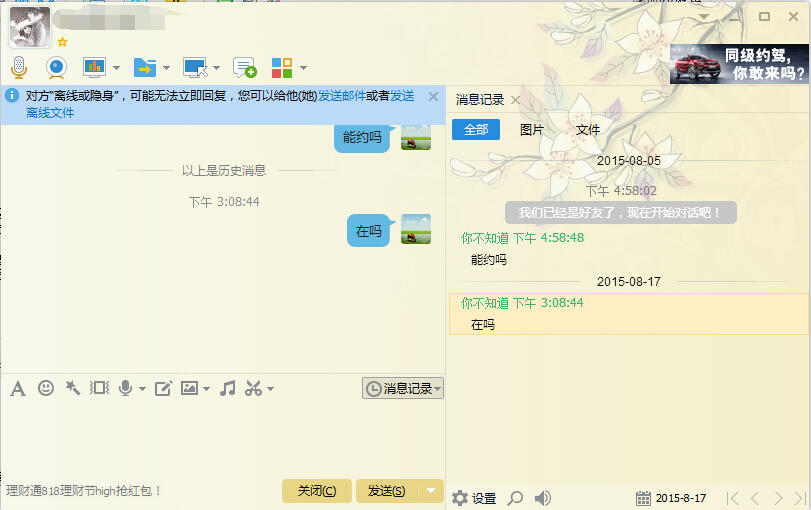
Task: Click the 能约吗 chat bubble
Action: (x=362, y=138)
